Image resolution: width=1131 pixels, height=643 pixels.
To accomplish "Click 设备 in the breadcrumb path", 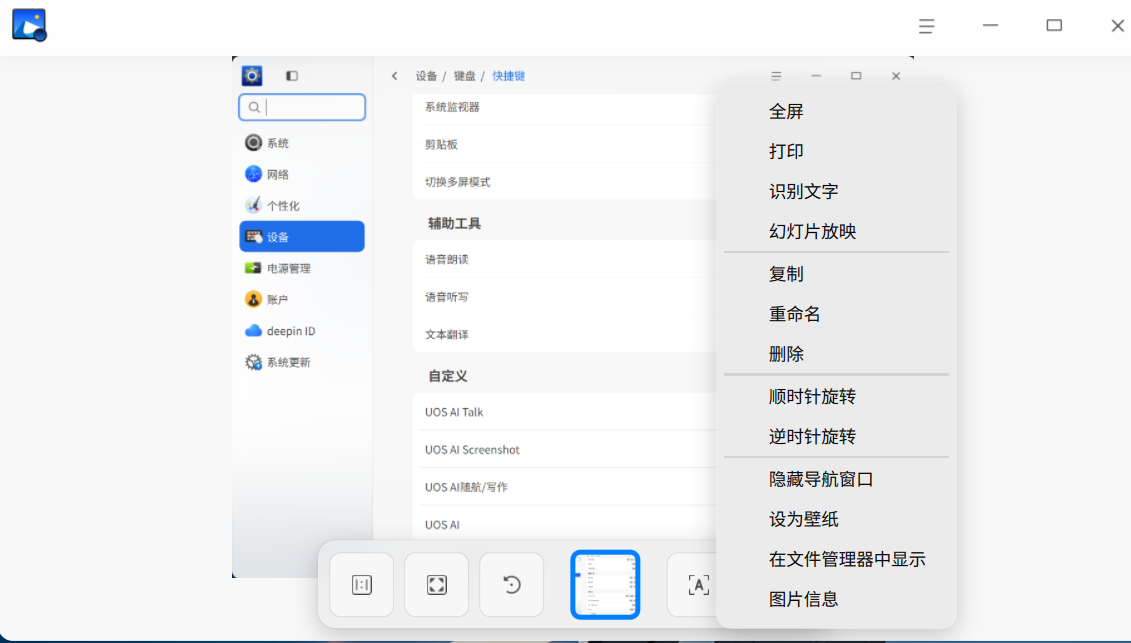I will pos(426,76).
